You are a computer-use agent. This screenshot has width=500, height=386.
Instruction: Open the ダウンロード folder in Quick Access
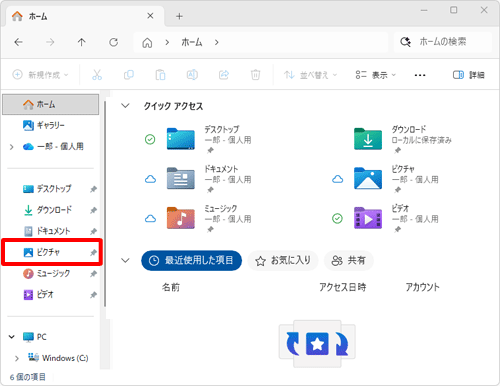point(368,139)
